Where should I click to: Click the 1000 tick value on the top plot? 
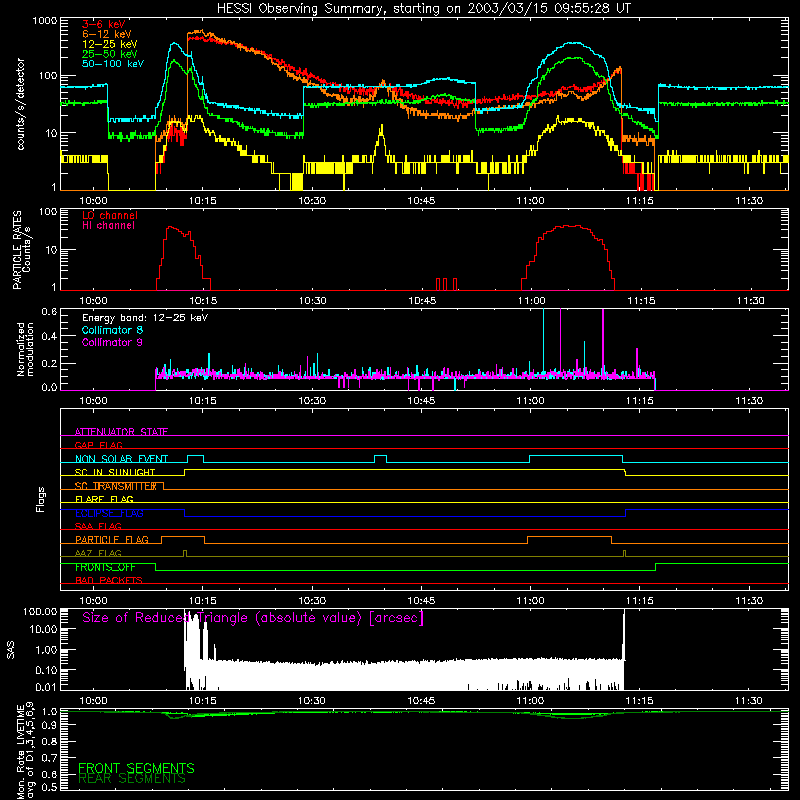point(44,21)
